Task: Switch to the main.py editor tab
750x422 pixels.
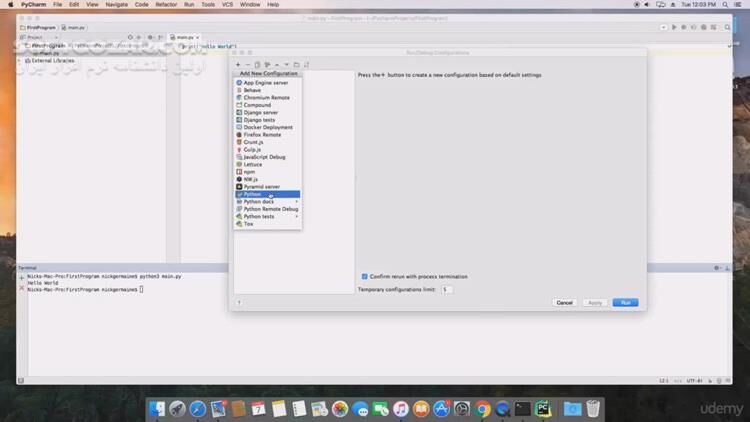Action: tap(183, 37)
